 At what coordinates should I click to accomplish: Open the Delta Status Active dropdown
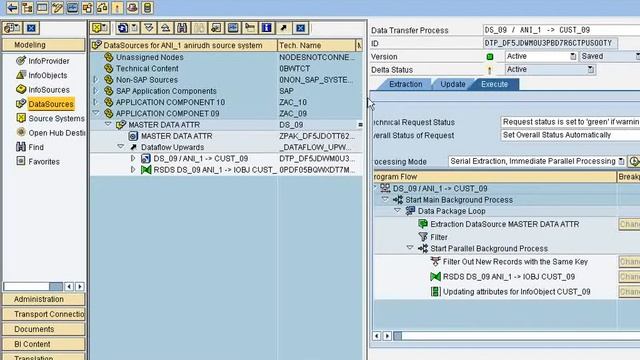click(x=591, y=69)
